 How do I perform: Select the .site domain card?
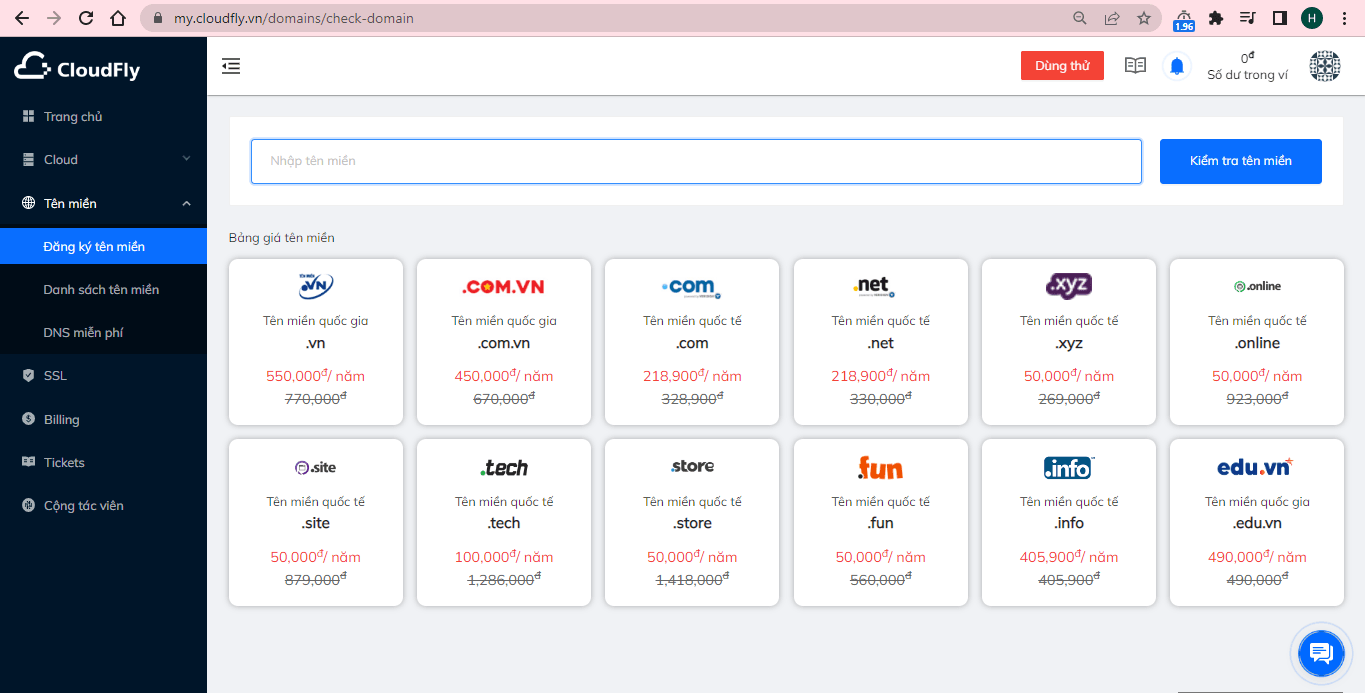pos(316,522)
